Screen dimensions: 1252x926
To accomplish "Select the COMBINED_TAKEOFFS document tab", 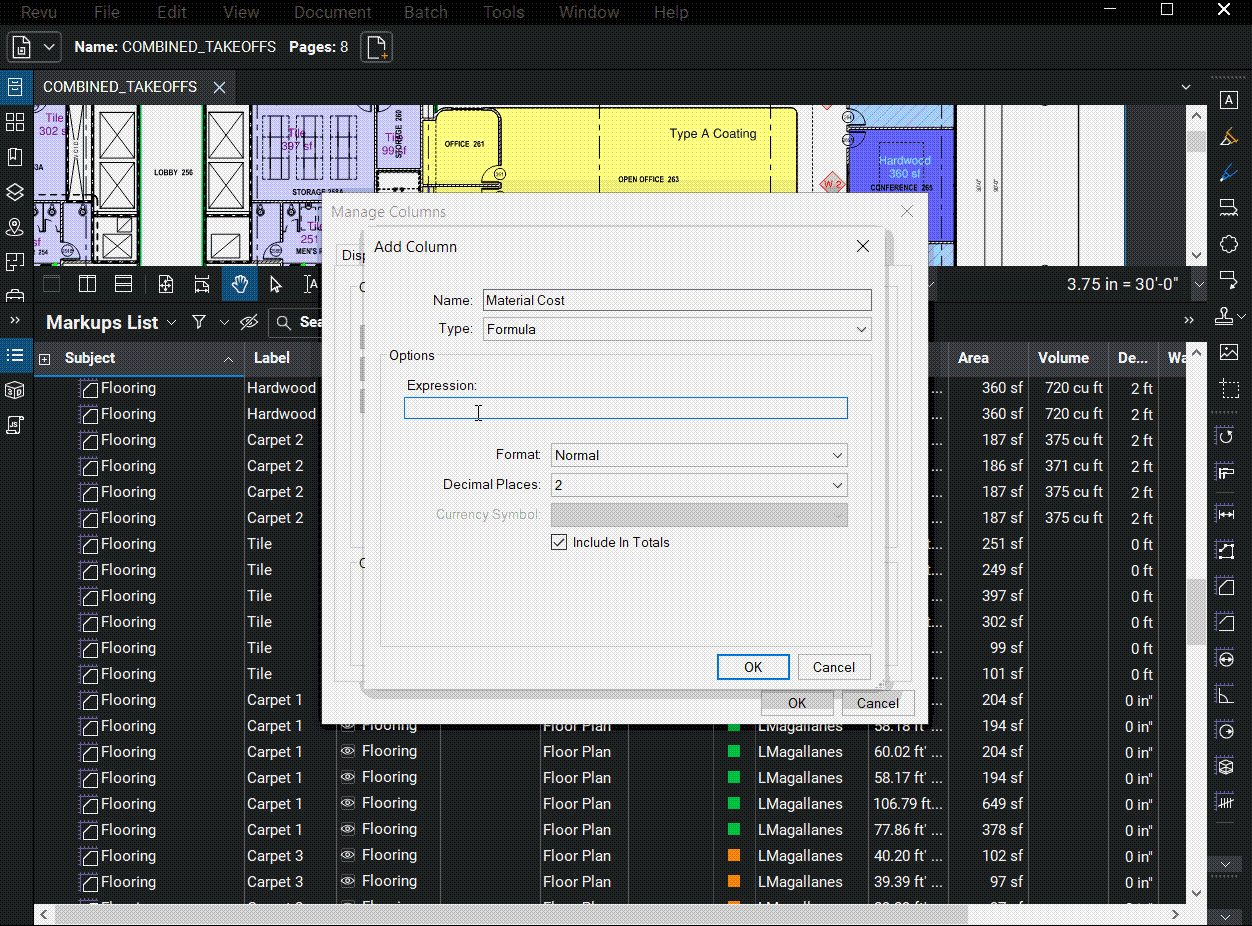I will pos(120,87).
